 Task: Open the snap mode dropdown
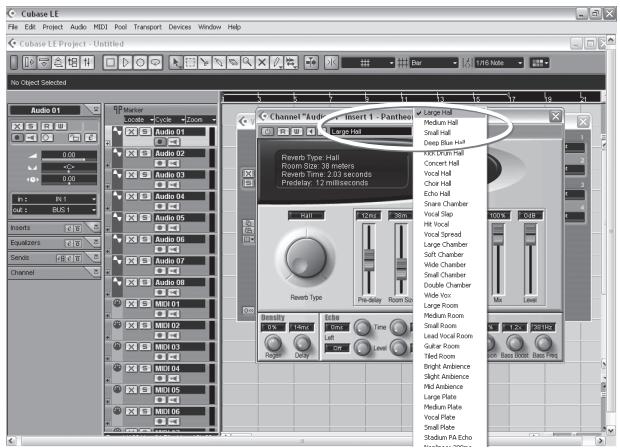tap(368, 63)
